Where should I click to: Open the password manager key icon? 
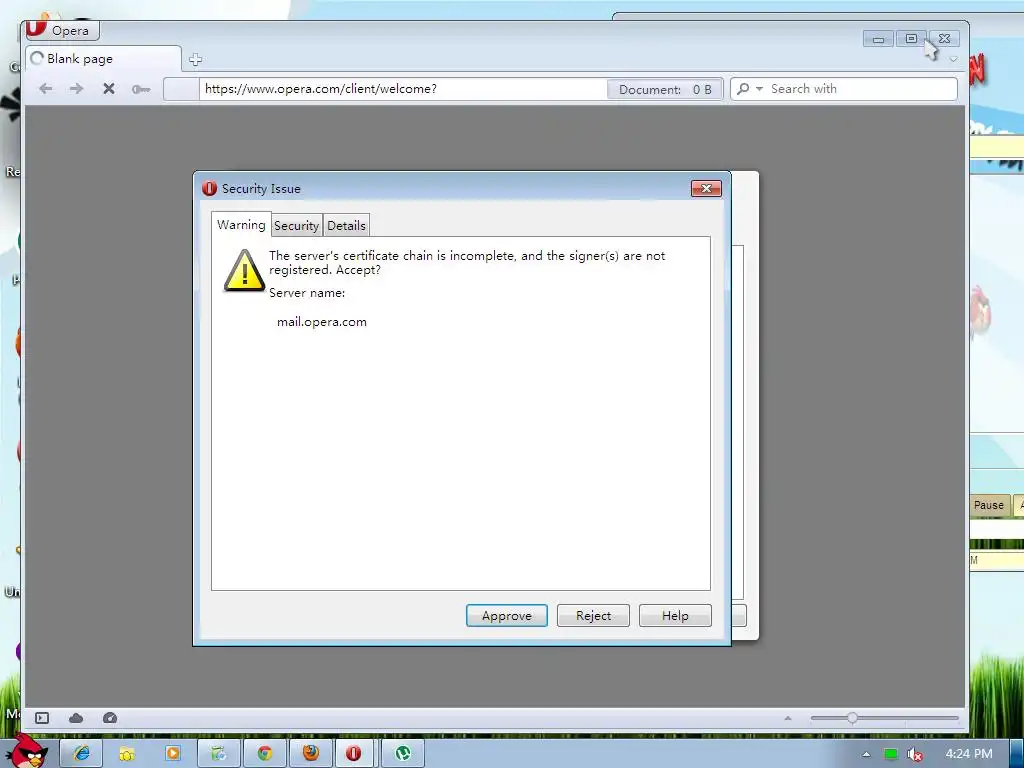140,89
